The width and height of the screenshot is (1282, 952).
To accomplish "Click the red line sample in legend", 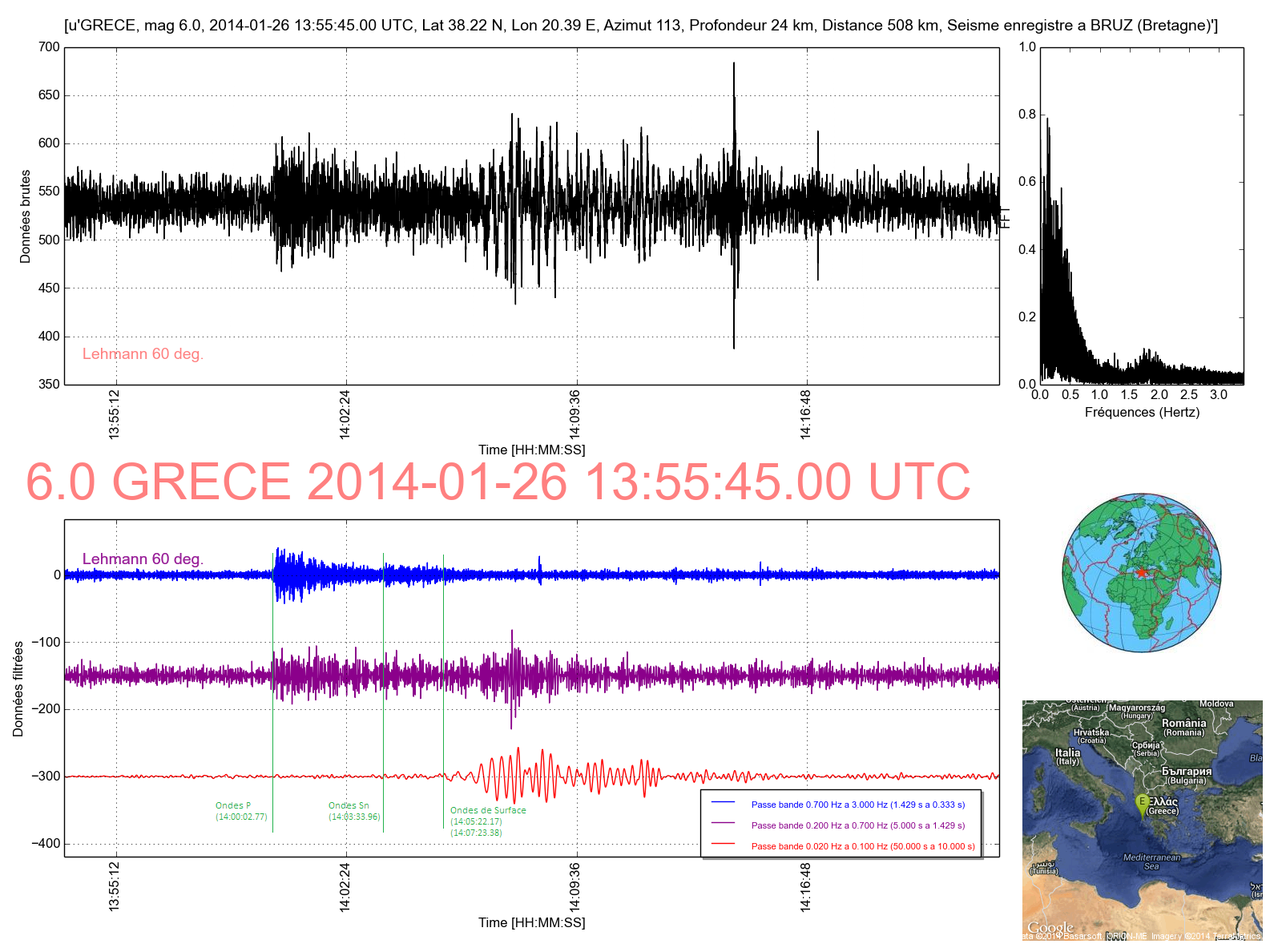I will 723,845.
